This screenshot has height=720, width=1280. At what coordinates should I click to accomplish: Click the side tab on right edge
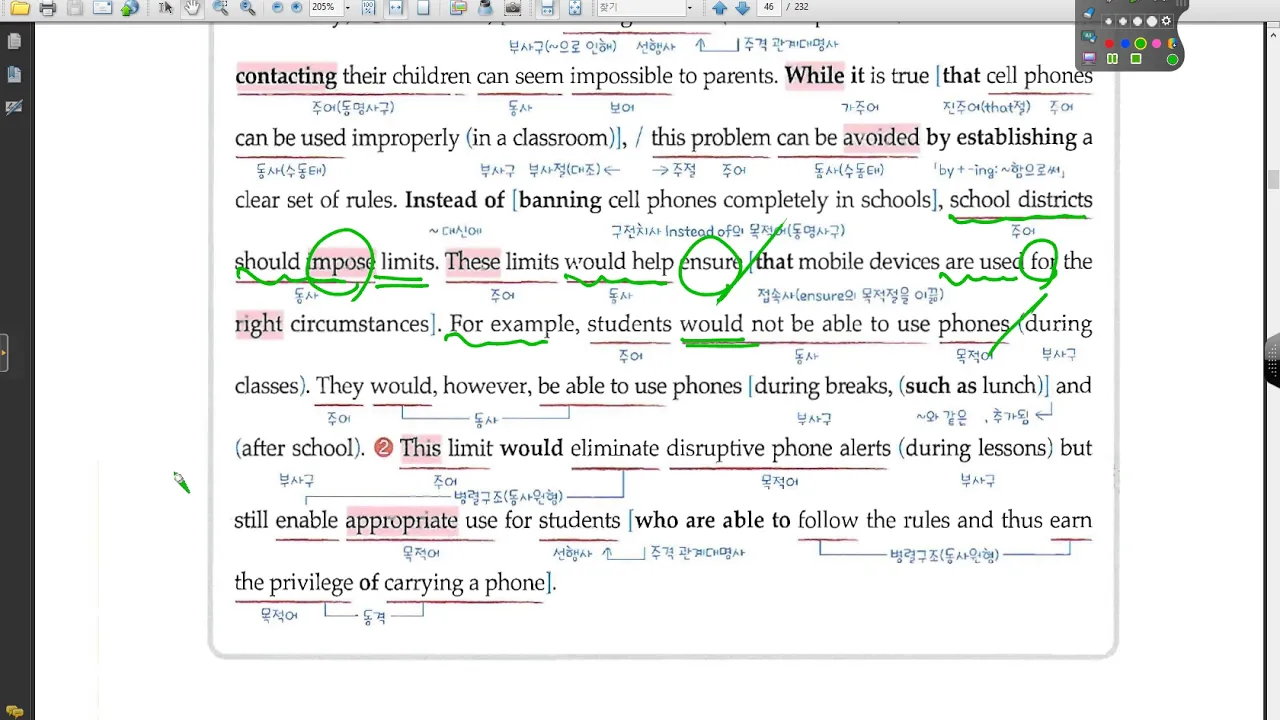click(1273, 360)
